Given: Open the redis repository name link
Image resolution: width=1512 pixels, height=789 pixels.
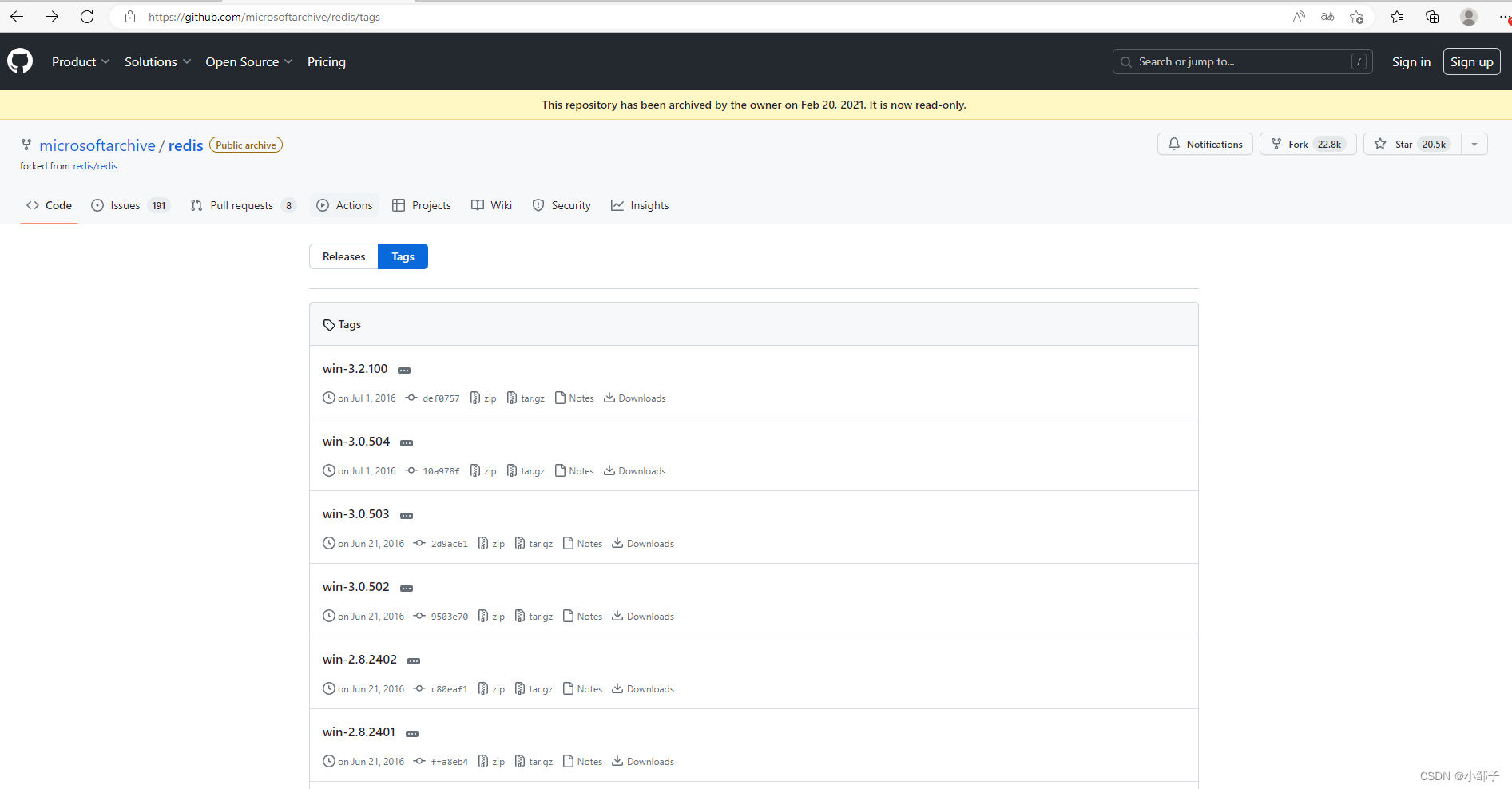Looking at the screenshot, I should pos(186,145).
